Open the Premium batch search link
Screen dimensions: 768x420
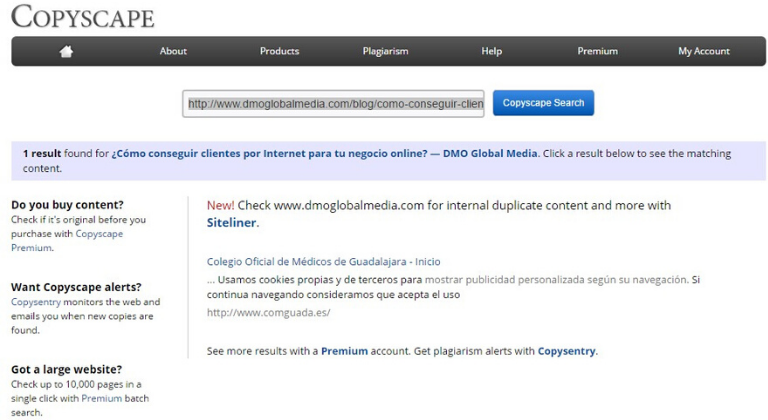pyautogui.click(x=101, y=398)
